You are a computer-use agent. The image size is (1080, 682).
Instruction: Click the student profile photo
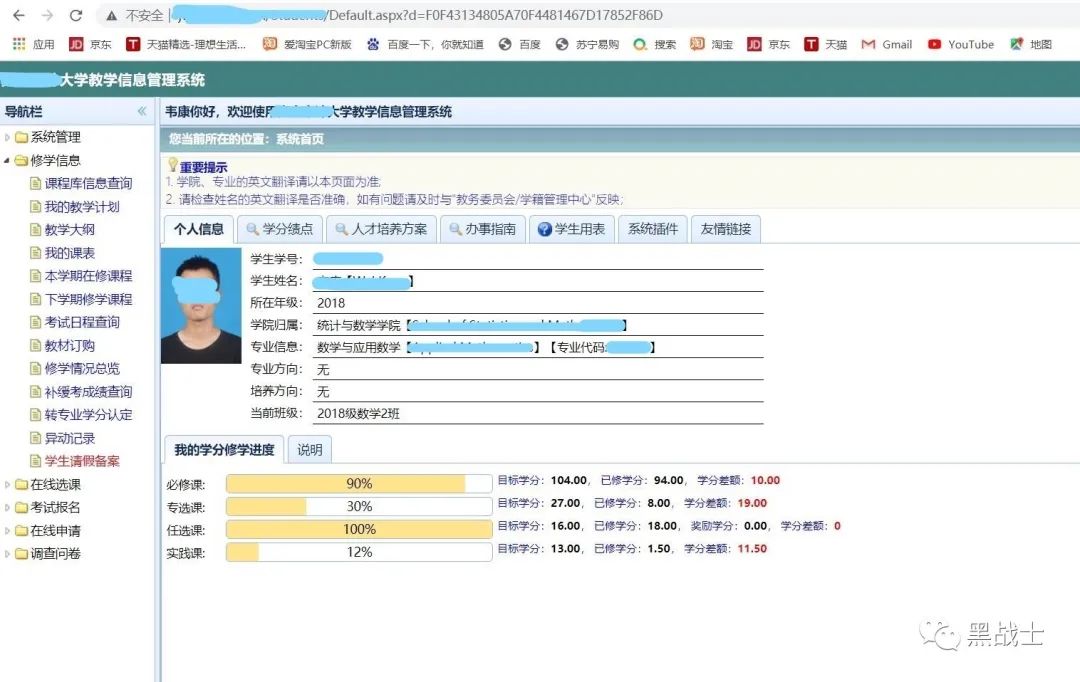[201, 306]
